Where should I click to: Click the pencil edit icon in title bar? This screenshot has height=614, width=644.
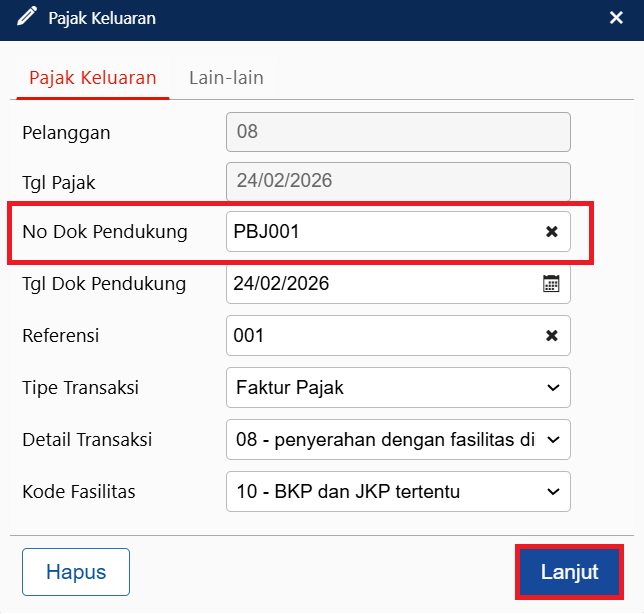pyautogui.click(x=27, y=17)
